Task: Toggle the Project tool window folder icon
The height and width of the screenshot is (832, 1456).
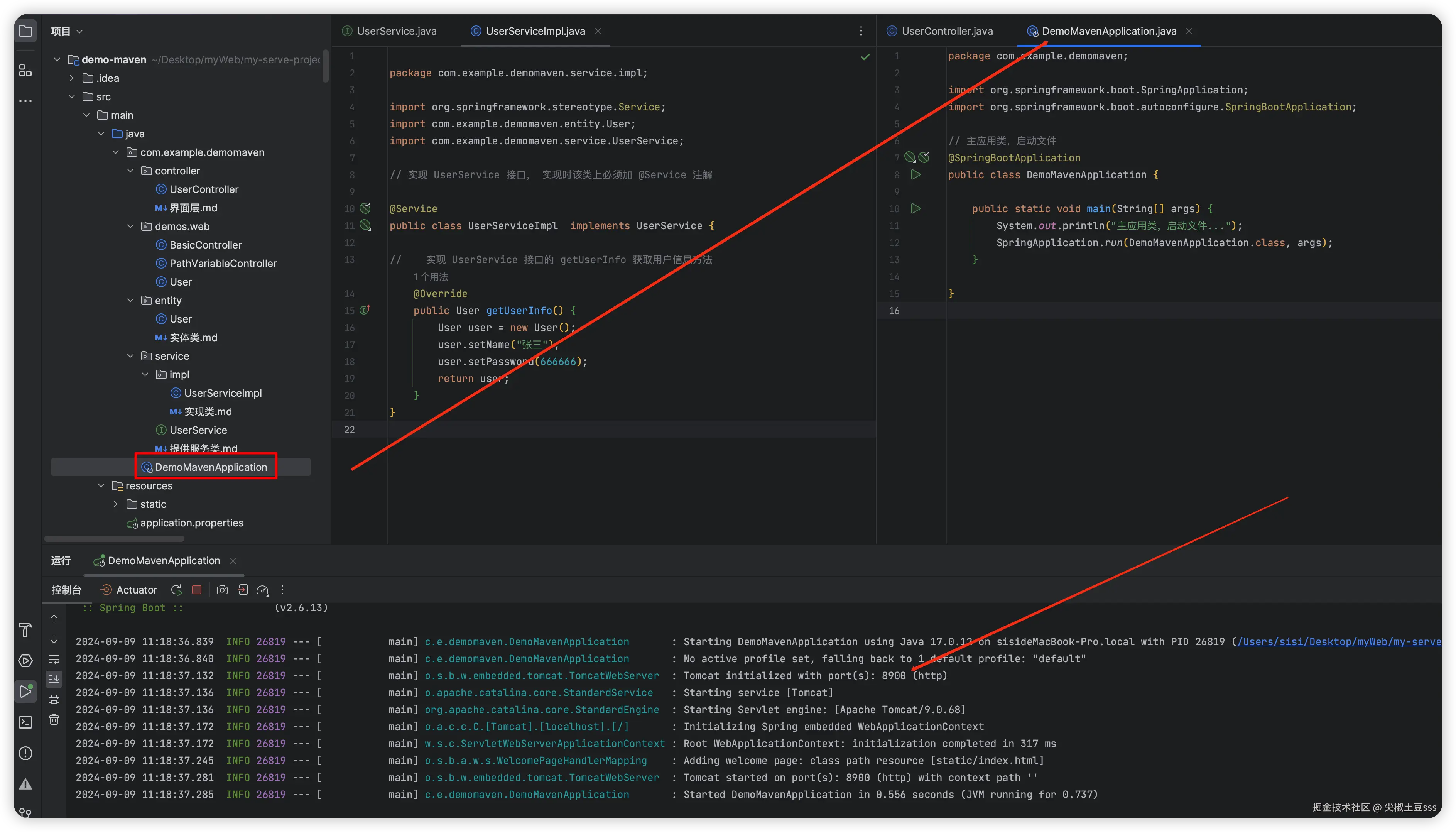Action: [25, 31]
